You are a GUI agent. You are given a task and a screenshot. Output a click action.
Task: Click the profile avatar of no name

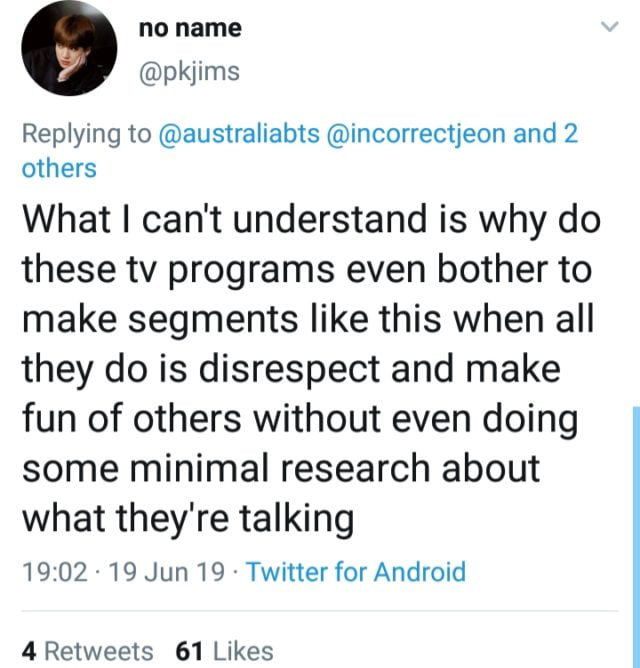64,54
